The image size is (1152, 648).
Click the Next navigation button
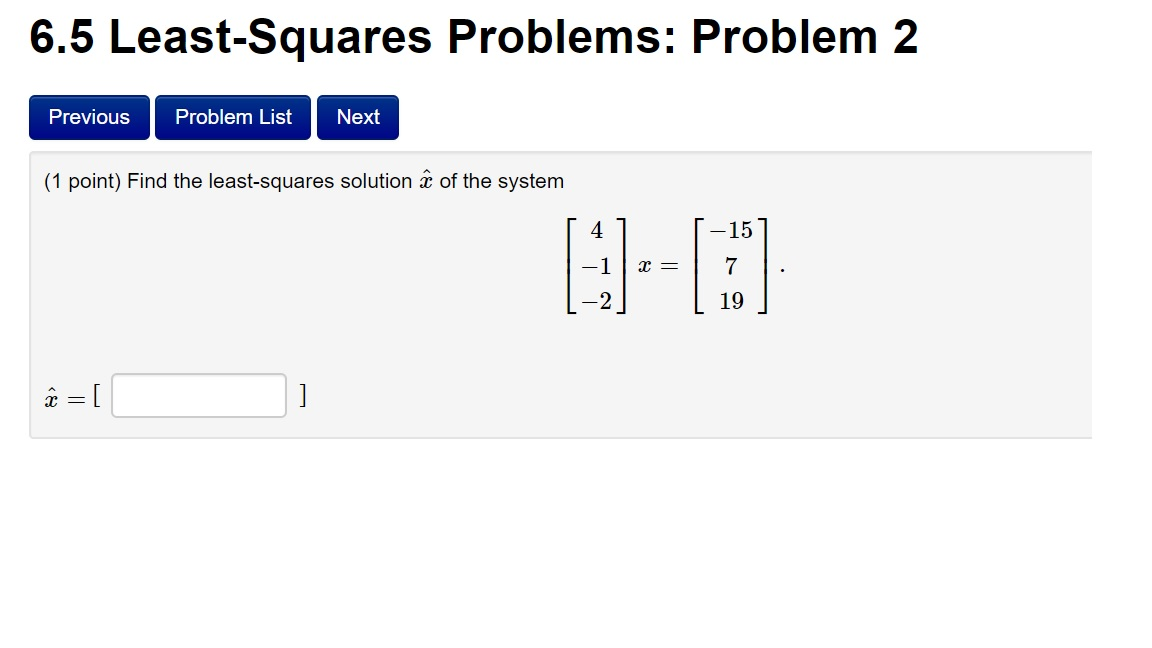pyautogui.click(x=357, y=117)
